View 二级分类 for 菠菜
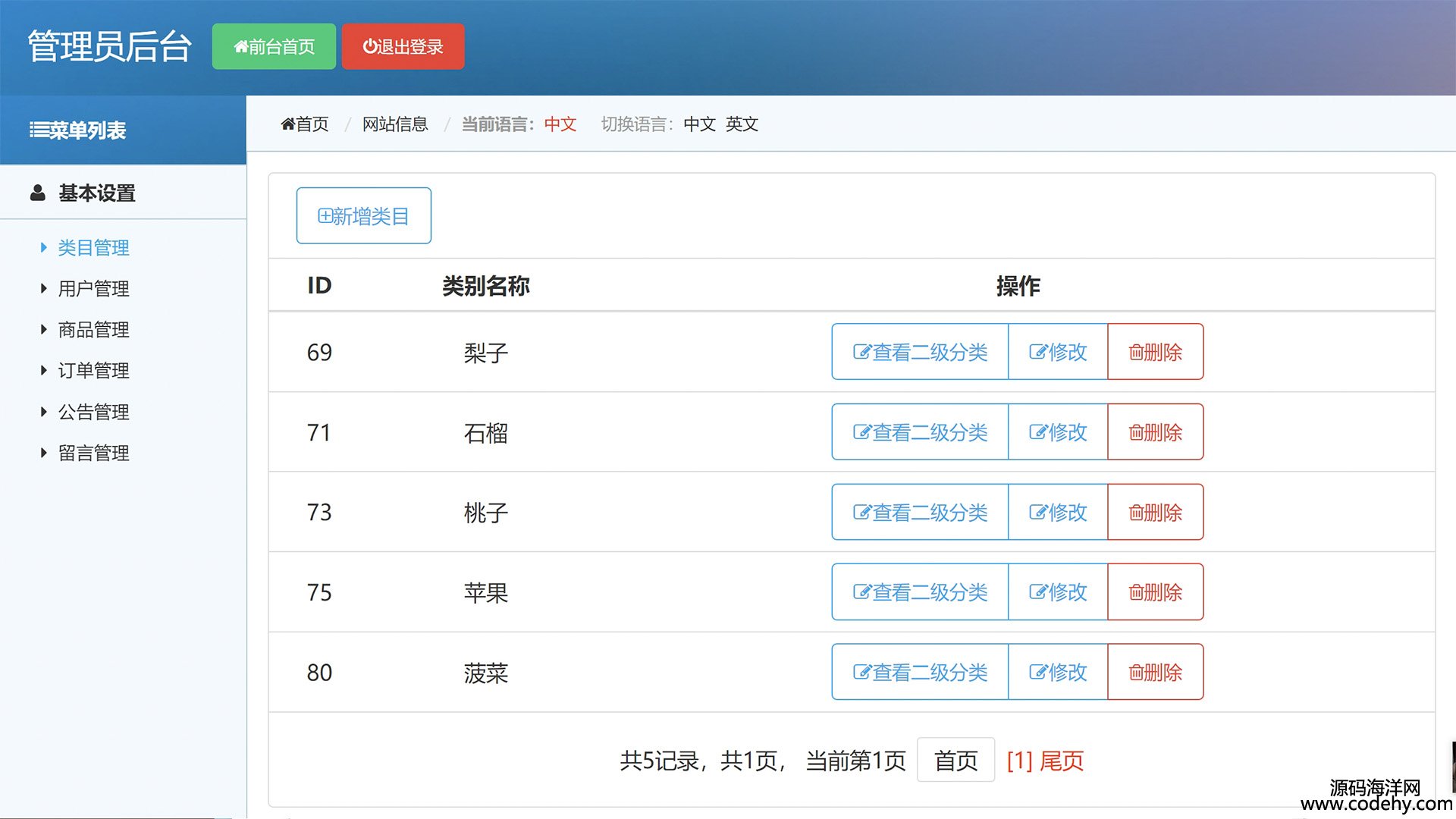 point(920,673)
